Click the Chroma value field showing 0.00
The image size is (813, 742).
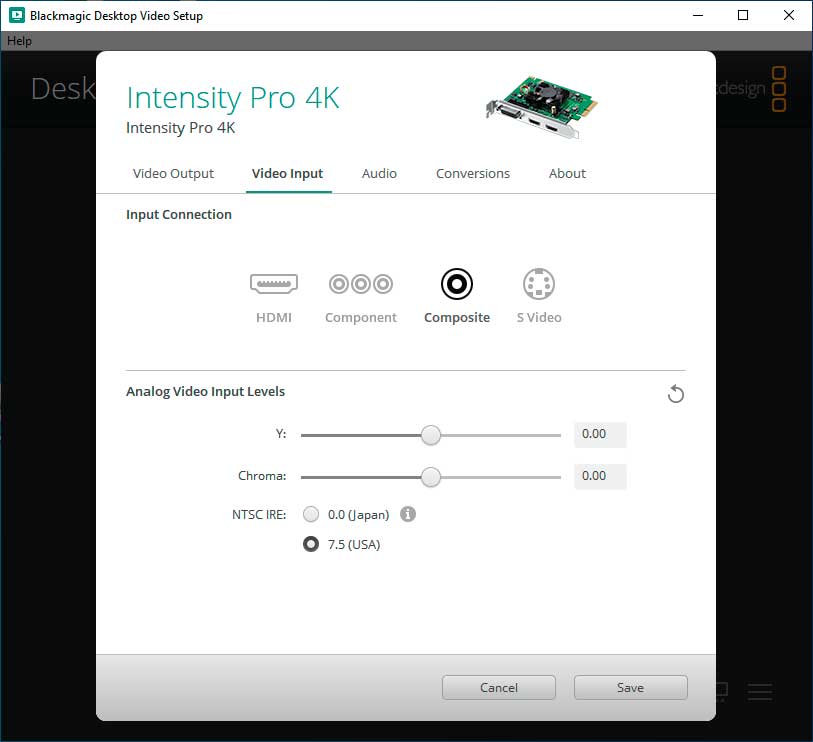point(600,477)
